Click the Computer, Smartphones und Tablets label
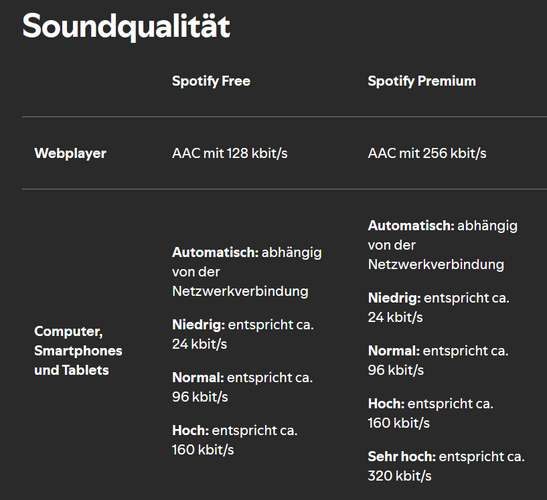Viewport: 547px width, 500px height. tap(78, 351)
